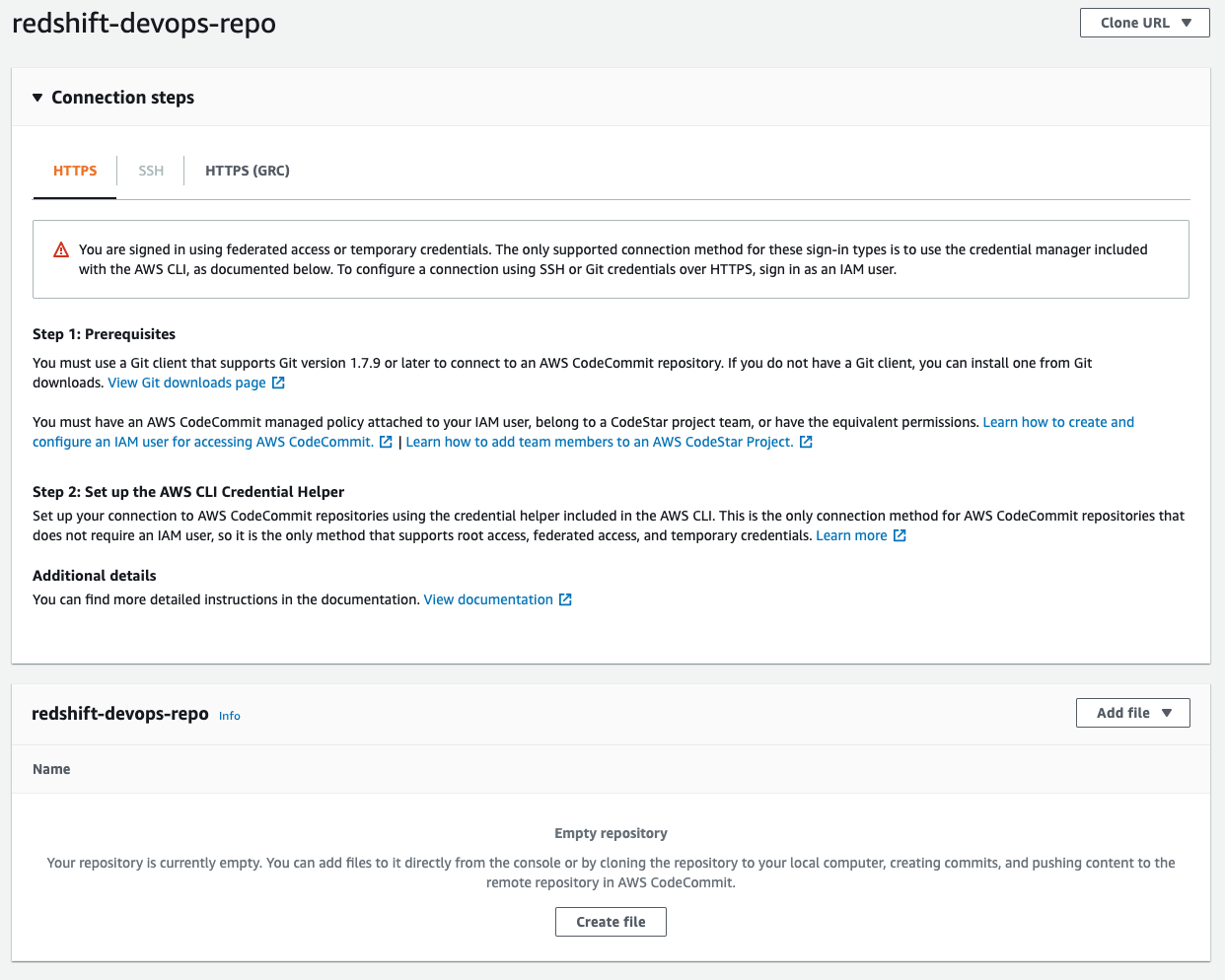Click external-link icon beside Learn more
Viewport: 1225px width, 980px height.
[x=900, y=535]
